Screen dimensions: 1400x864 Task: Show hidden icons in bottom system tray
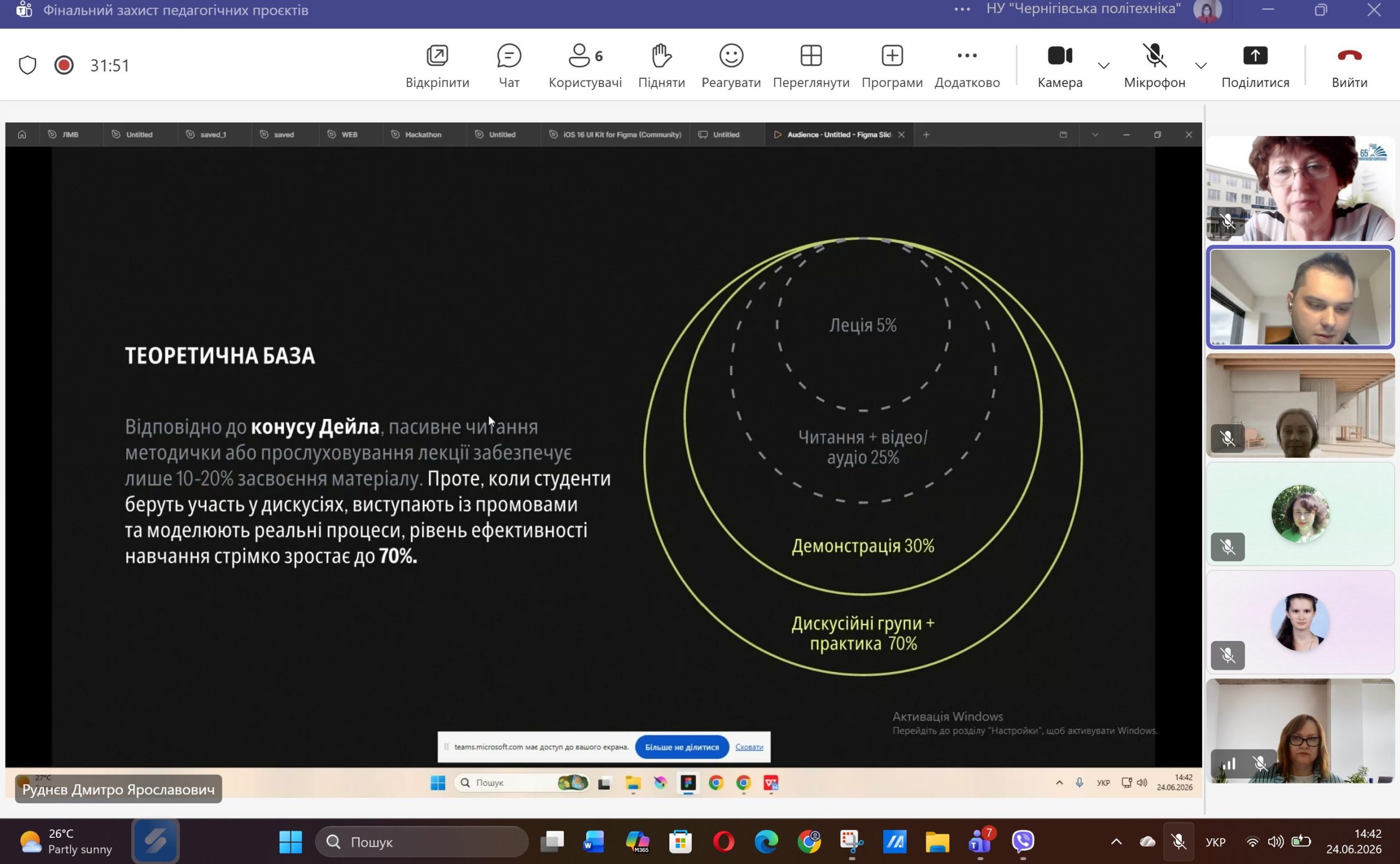click(x=1116, y=842)
